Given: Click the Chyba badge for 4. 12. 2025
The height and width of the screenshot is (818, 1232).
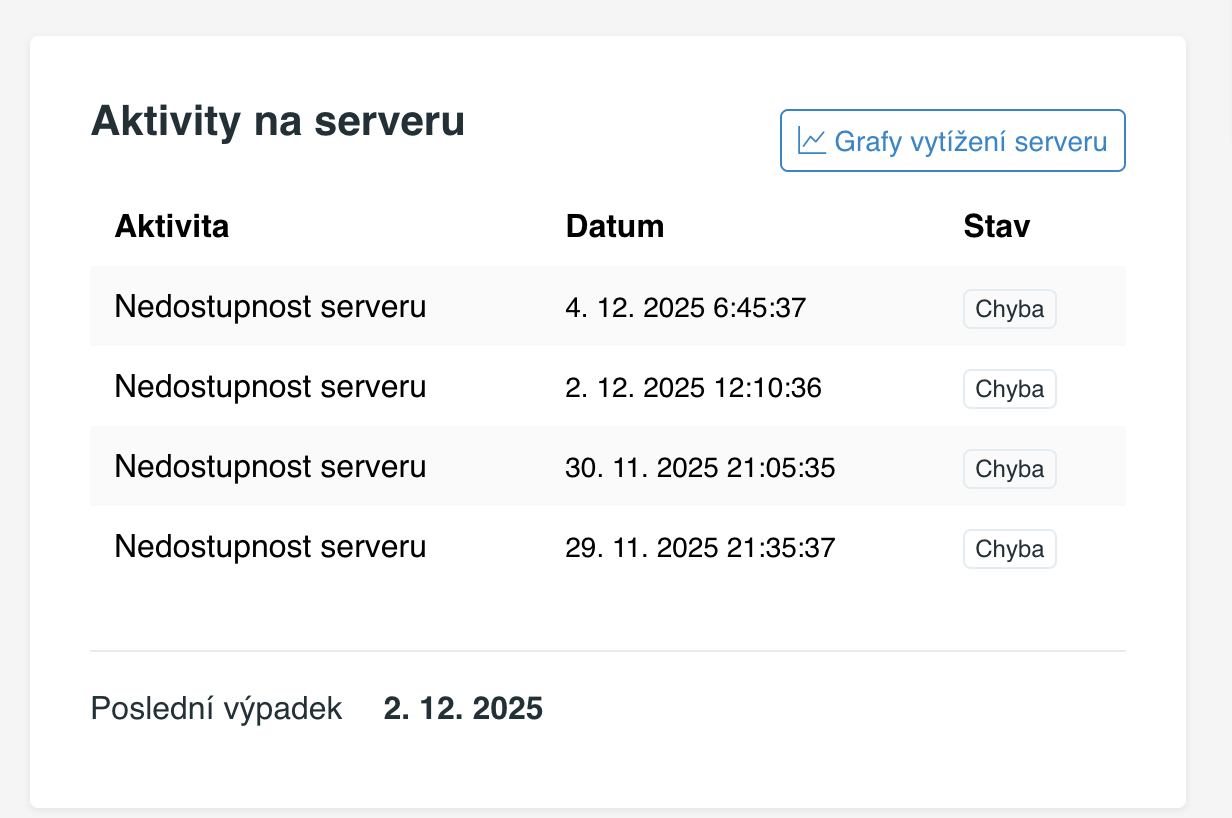Looking at the screenshot, I should click(x=1009, y=309).
